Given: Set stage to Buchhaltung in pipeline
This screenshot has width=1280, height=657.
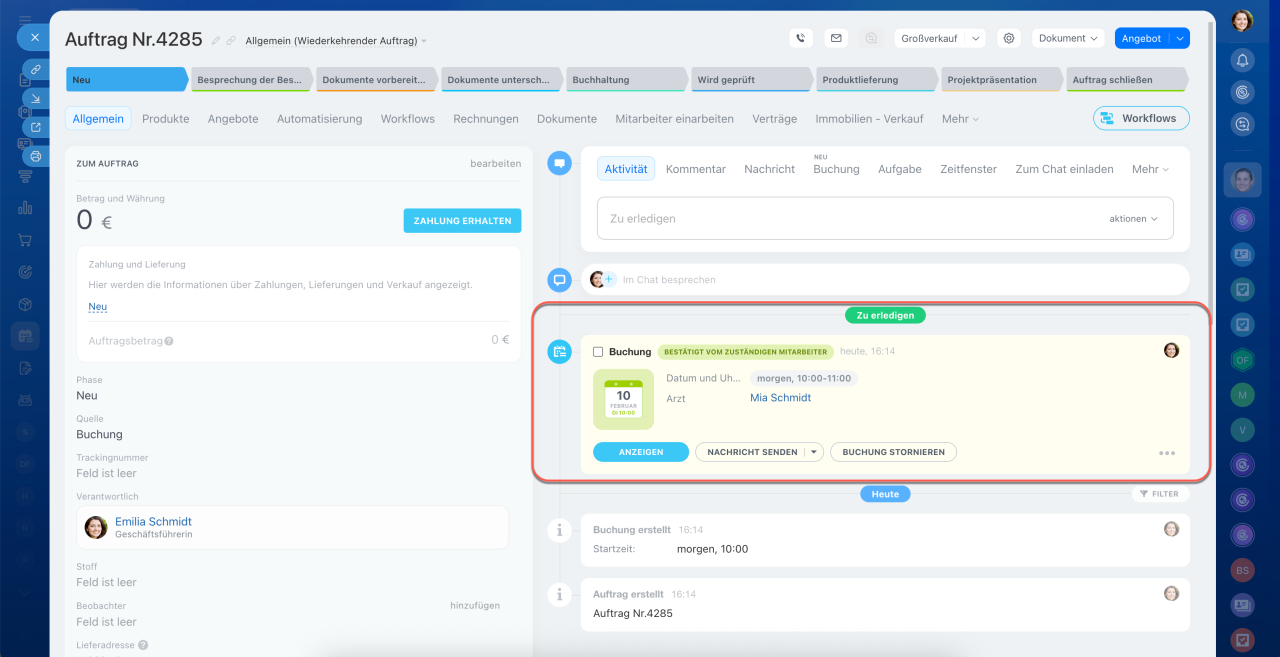Looking at the screenshot, I should 625,80.
